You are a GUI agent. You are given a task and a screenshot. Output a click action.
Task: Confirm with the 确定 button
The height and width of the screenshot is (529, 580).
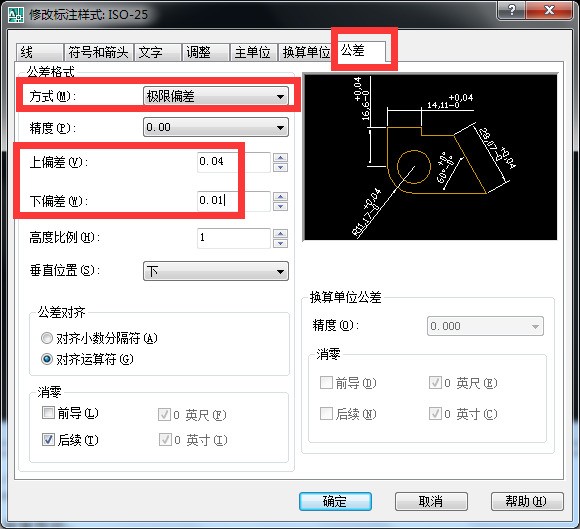335,502
